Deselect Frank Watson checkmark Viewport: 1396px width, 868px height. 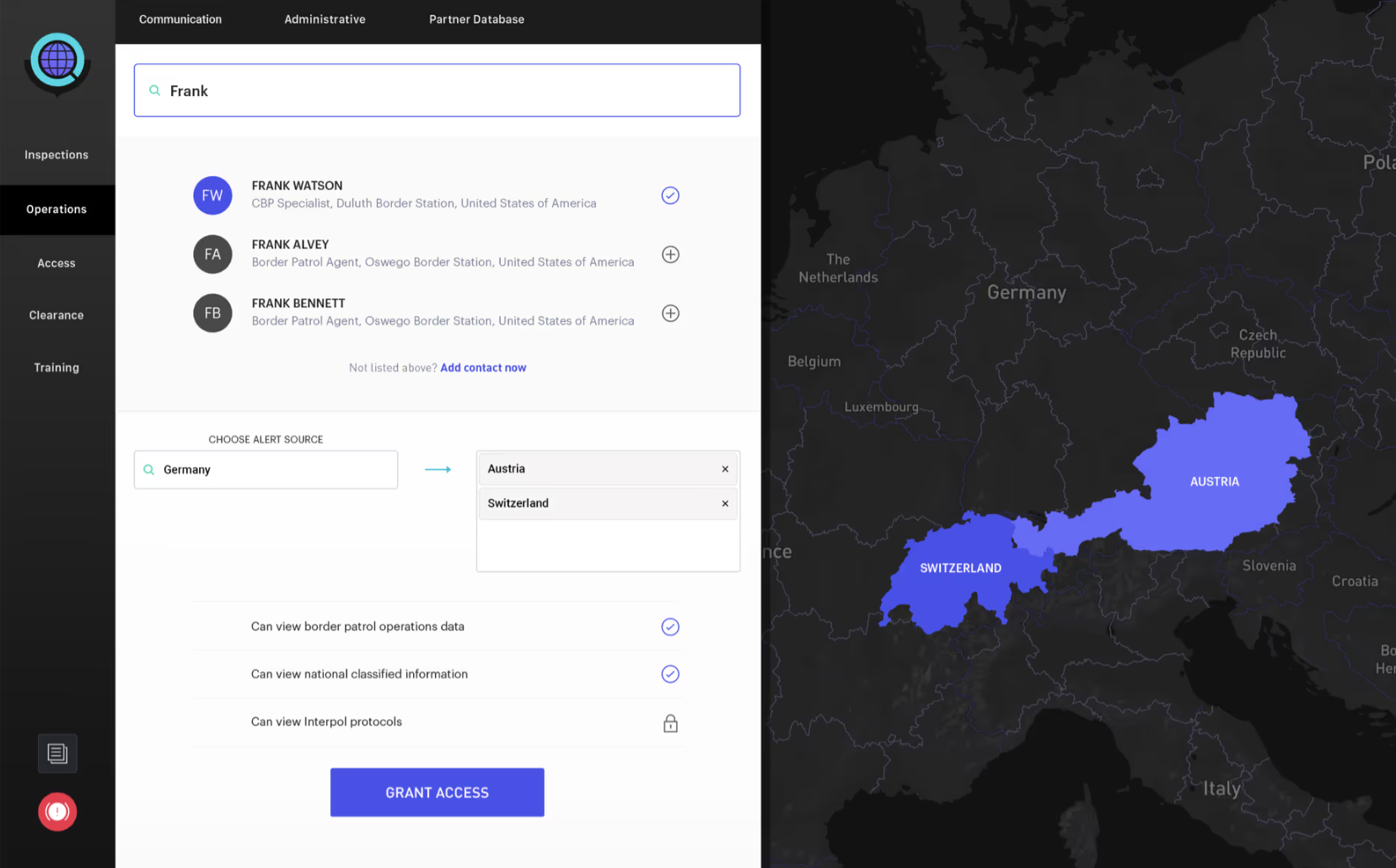(670, 196)
